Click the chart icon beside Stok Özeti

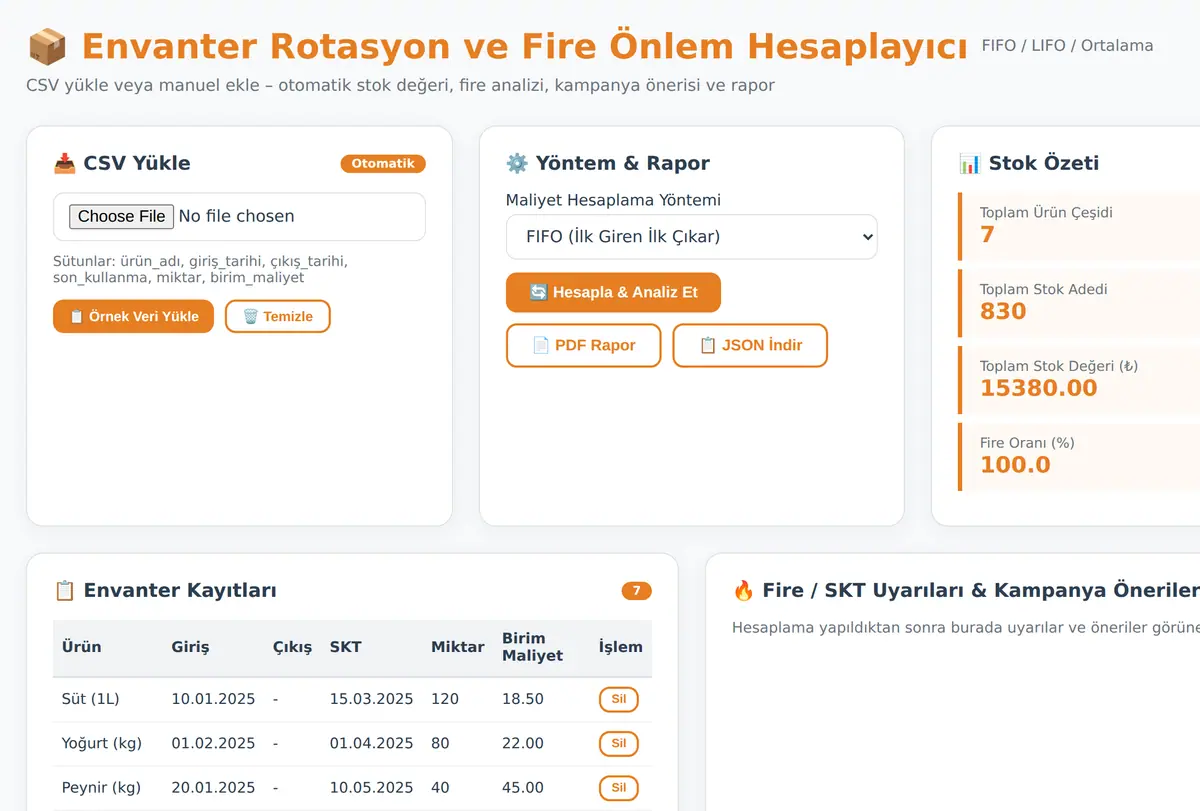point(969,163)
